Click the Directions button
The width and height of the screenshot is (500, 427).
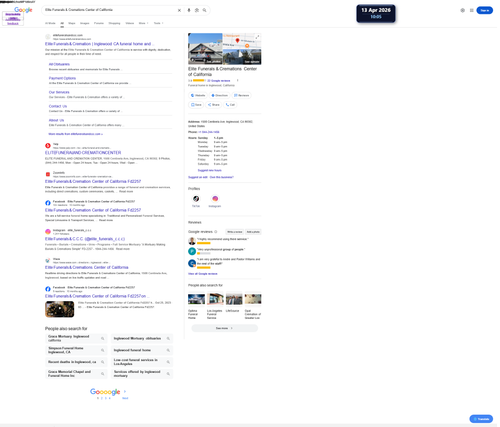(x=220, y=95)
